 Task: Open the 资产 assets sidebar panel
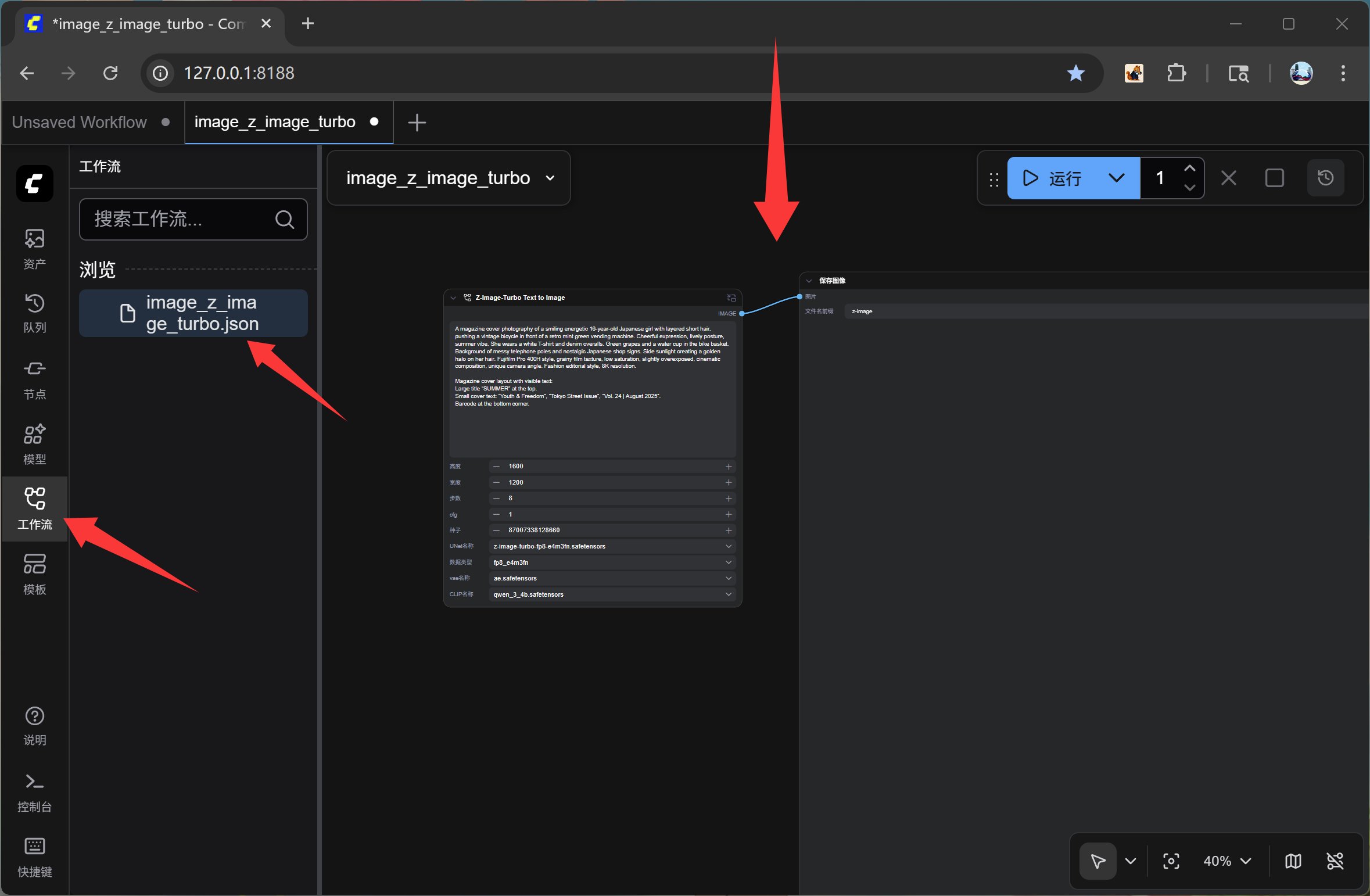pos(34,248)
